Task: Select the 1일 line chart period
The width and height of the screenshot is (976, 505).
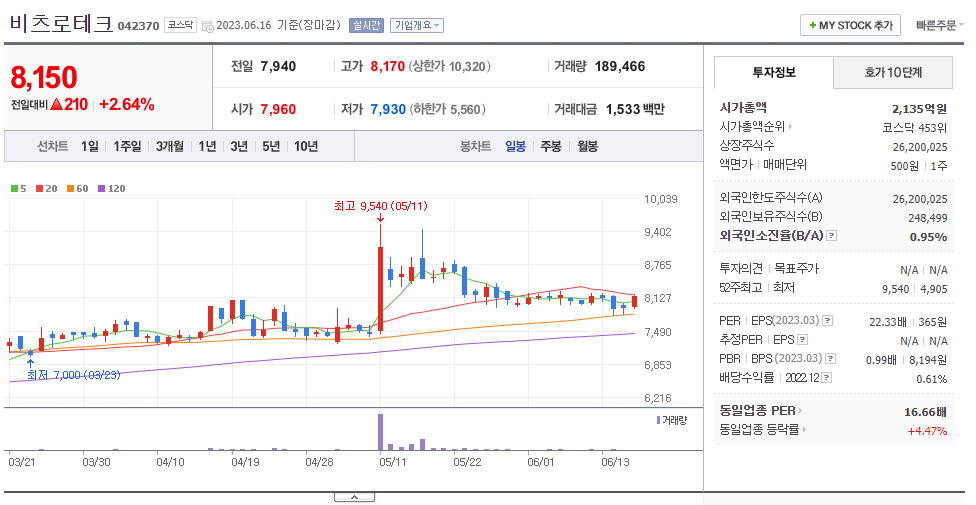Action: (x=90, y=146)
